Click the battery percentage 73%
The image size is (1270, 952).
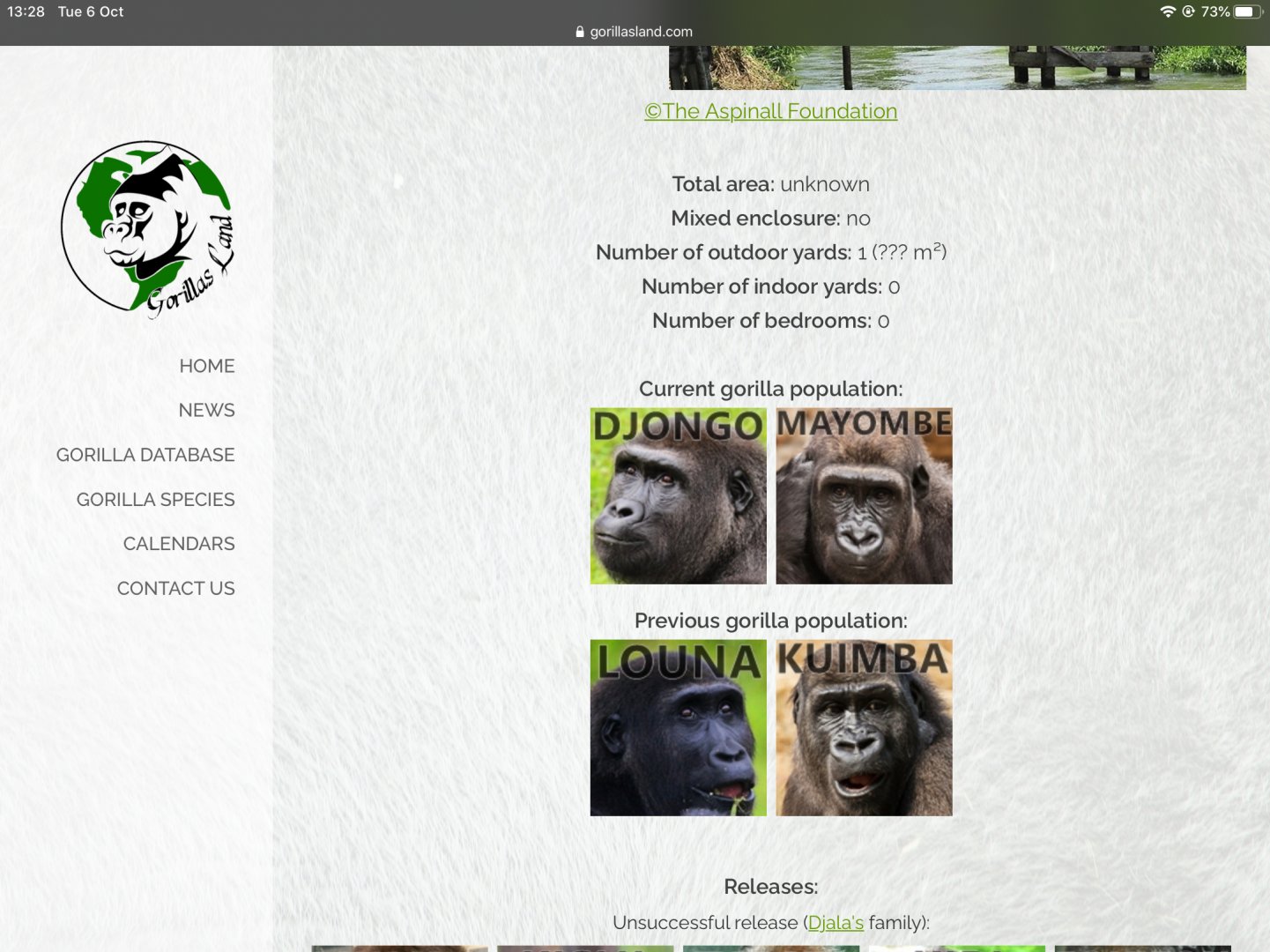point(1214,11)
